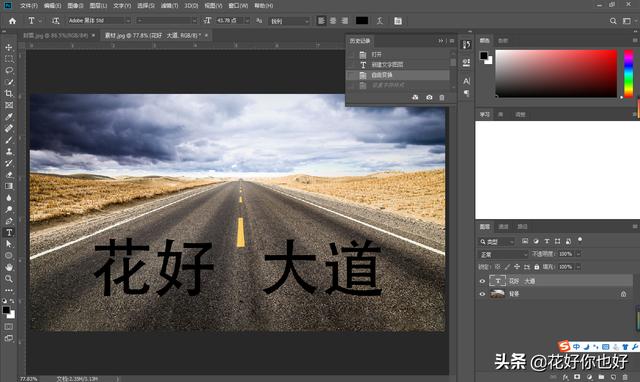Viewport: 640px width, 382px height.
Task: Open the blend mode dropdown 正常
Action: (503, 254)
